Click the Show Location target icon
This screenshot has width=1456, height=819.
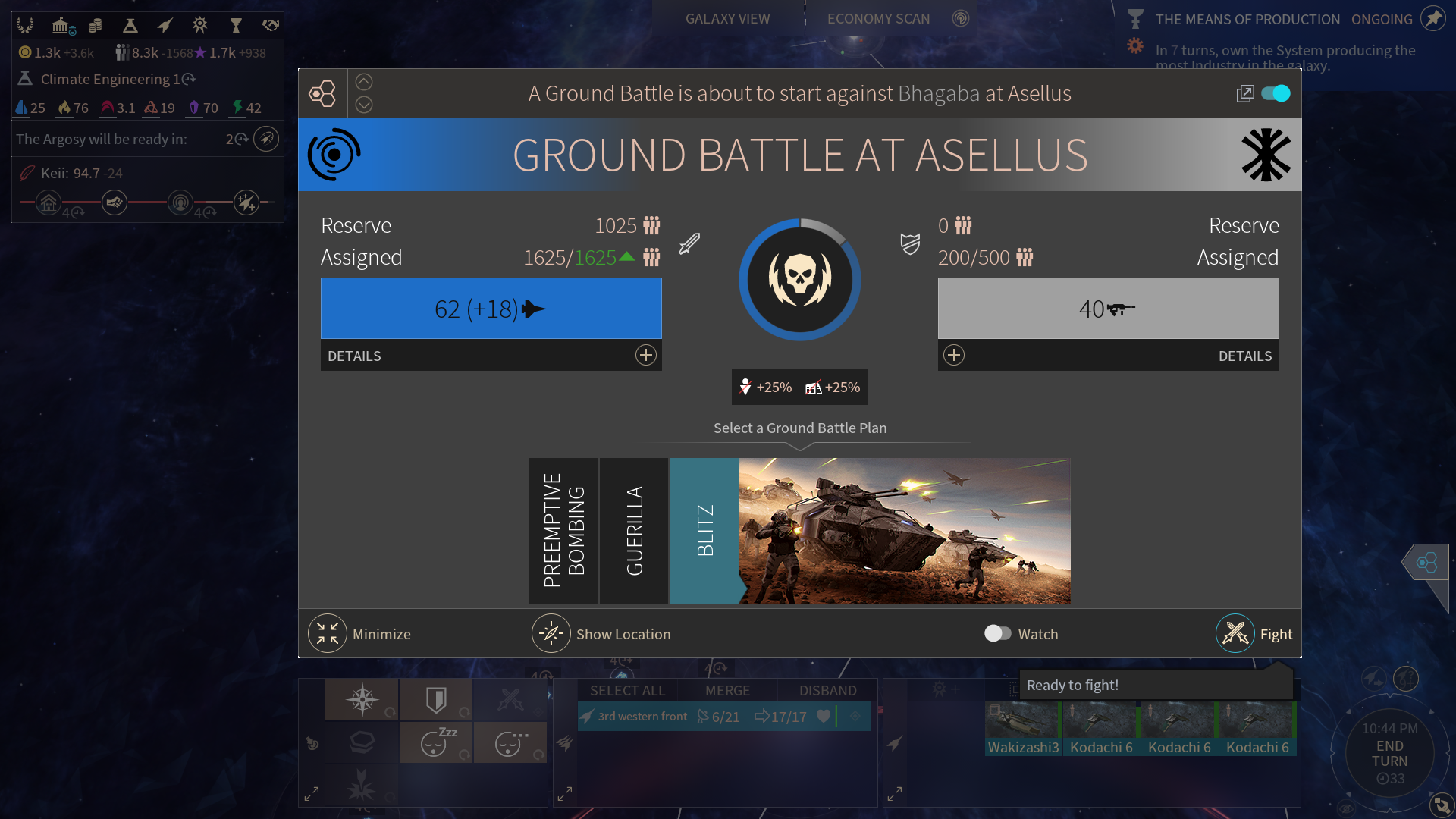pos(551,633)
